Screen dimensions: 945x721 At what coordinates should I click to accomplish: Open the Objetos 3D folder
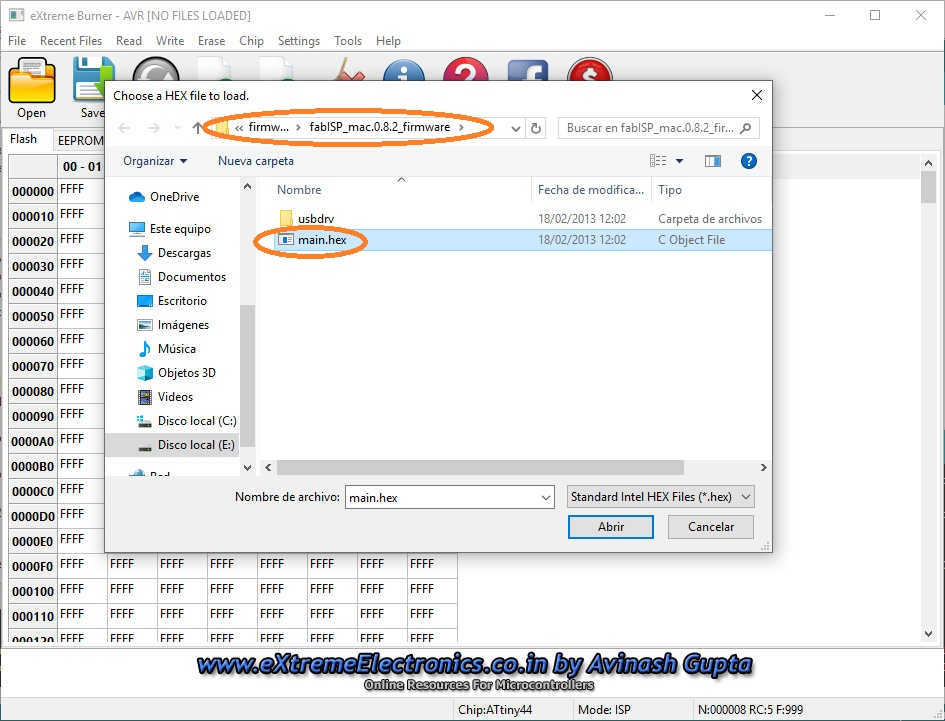[177, 373]
